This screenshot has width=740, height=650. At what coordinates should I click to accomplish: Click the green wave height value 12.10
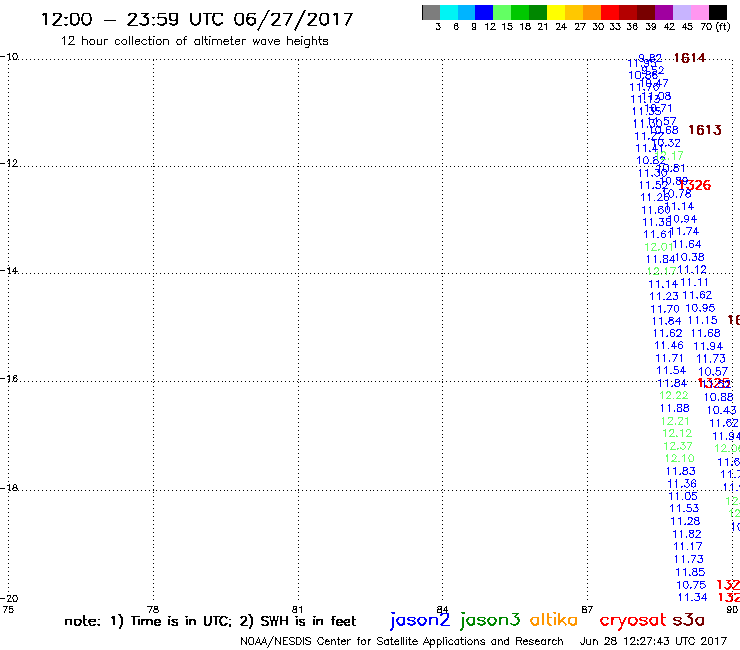[x=680, y=458]
